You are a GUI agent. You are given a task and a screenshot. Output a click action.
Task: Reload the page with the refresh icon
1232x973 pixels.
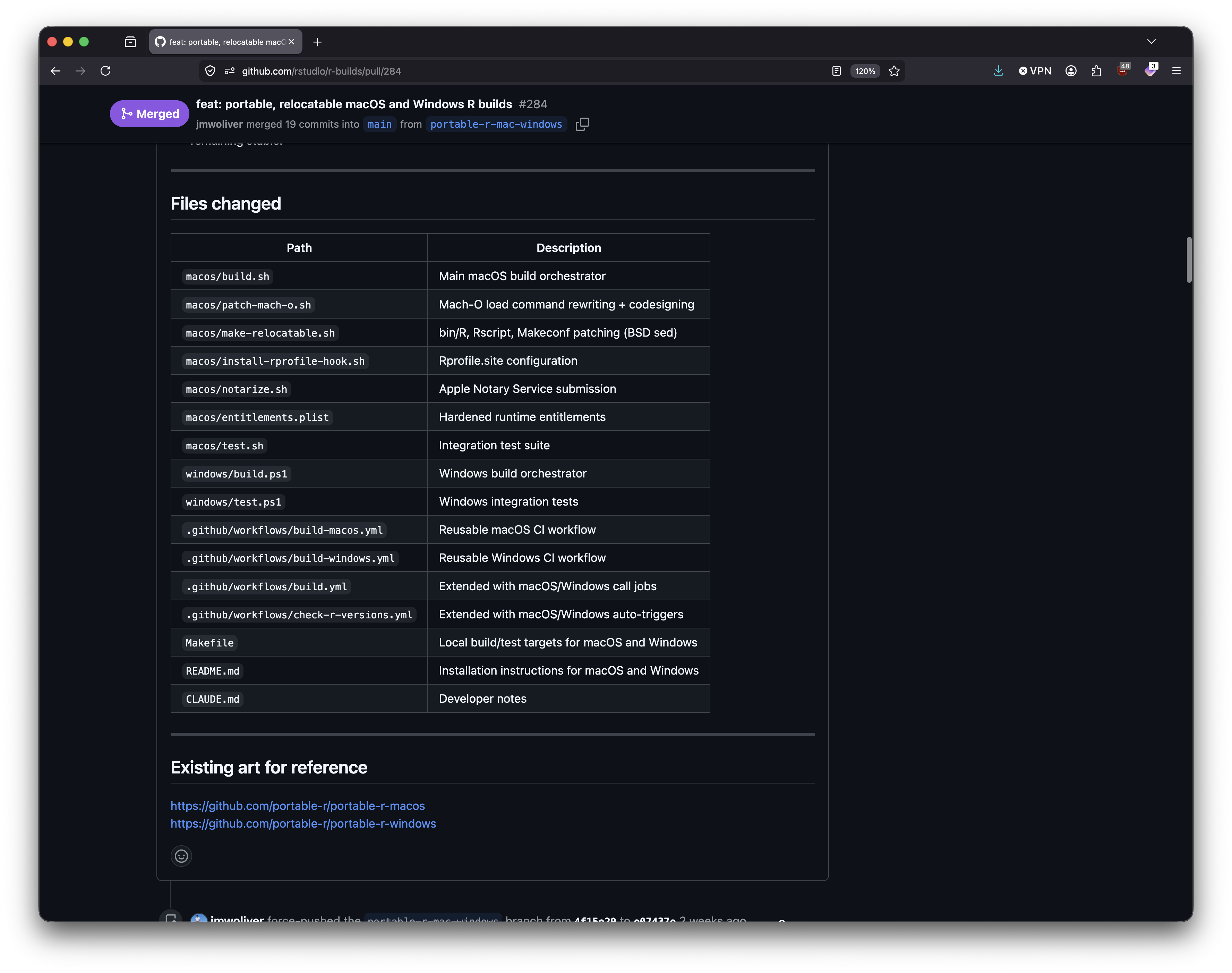(x=105, y=71)
